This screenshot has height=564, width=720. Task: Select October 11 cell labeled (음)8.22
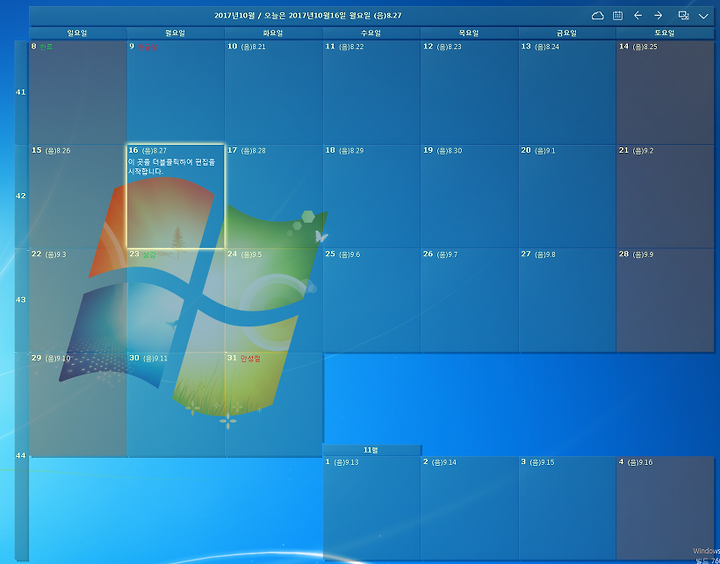point(371,92)
